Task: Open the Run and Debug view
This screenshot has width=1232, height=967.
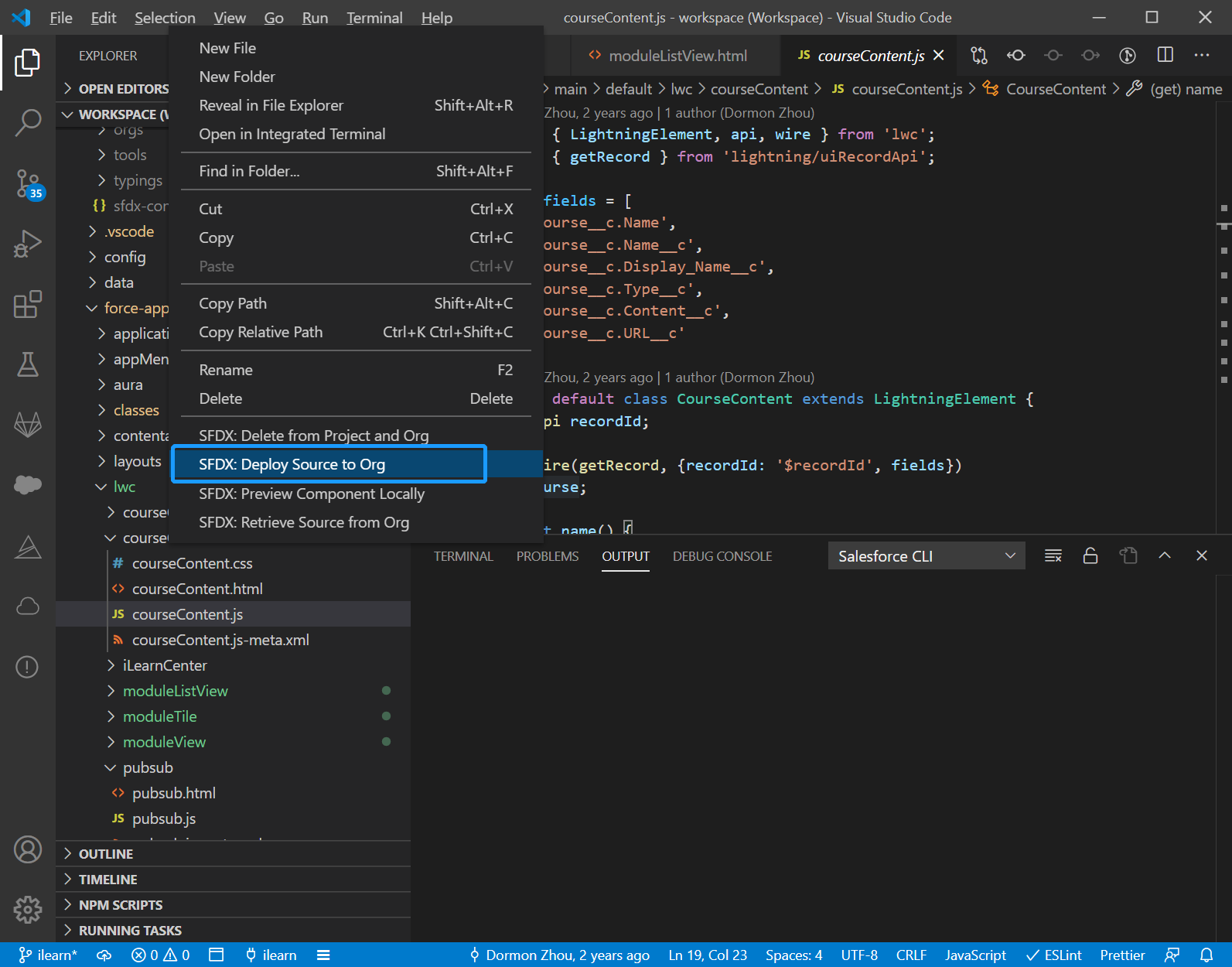Action: 28,244
